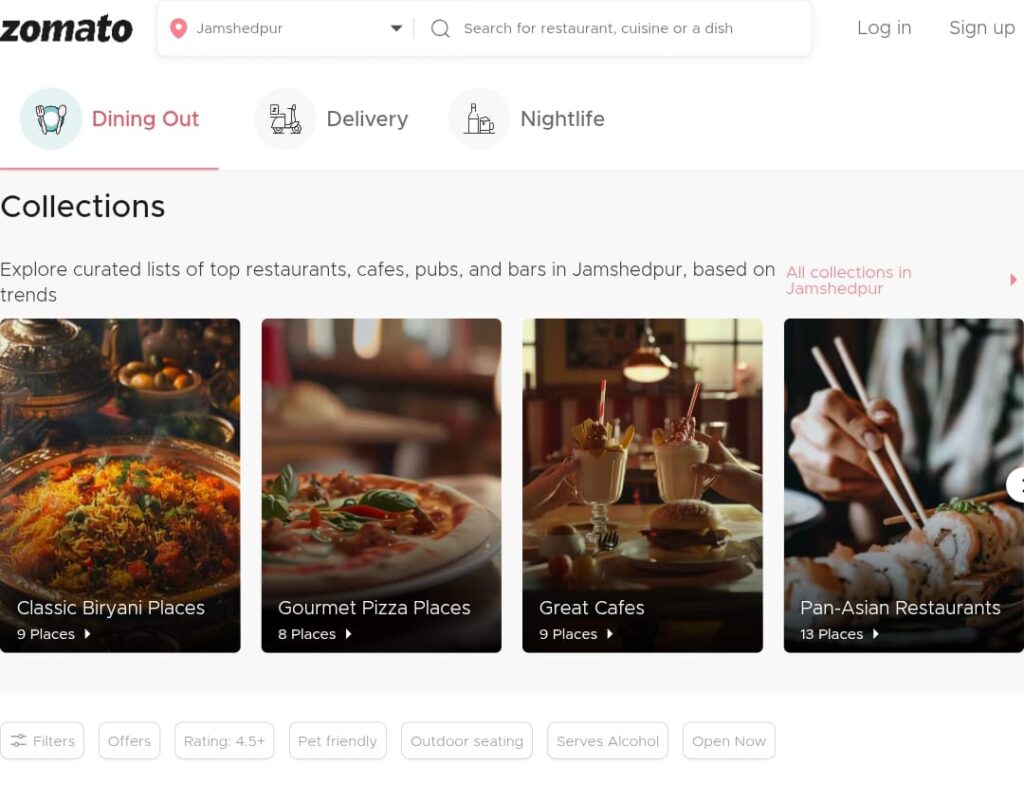The height and width of the screenshot is (802, 1024).
Task: Switch to the Delivery tab
Action: tap(366, 119)
